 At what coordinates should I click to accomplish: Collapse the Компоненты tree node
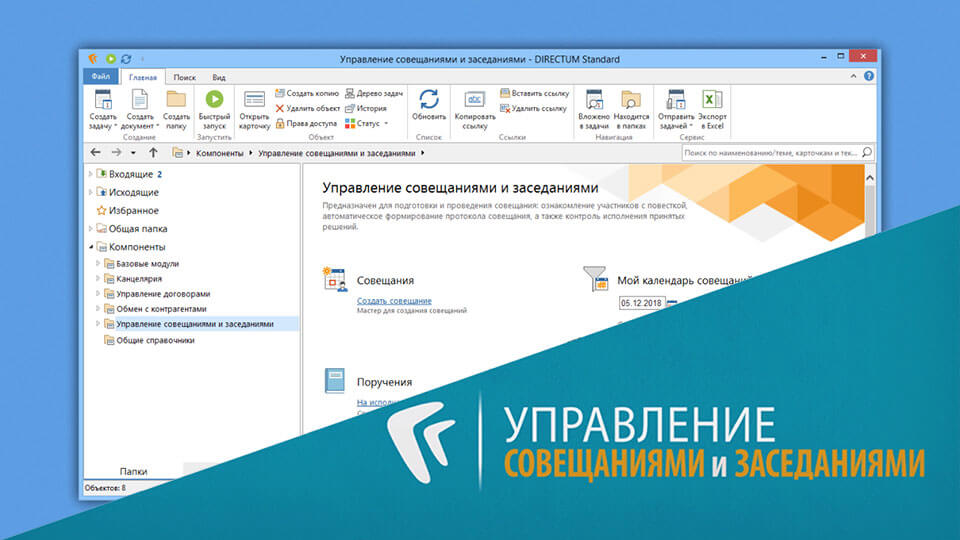(x=91, y=247)
